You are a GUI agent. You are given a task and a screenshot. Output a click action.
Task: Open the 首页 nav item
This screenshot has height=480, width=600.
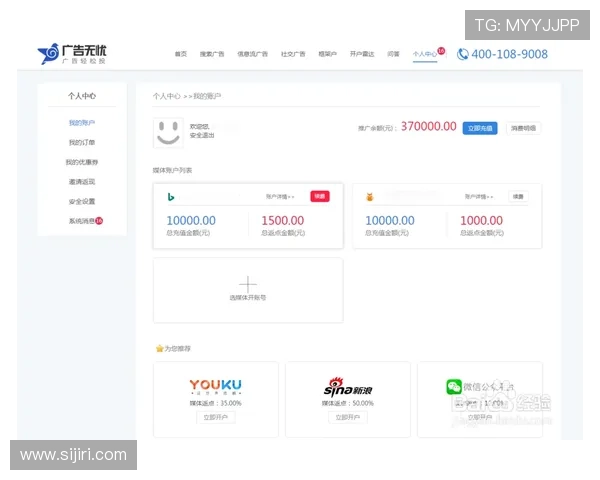181,54
